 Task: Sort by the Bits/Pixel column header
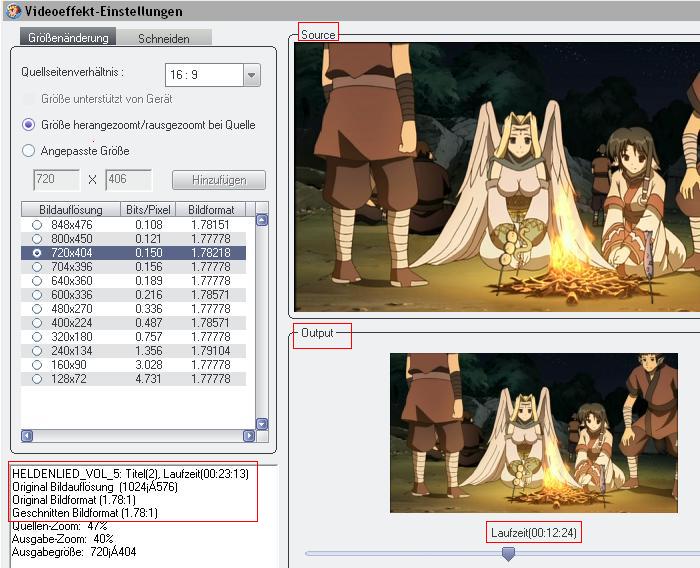click(x=148, y=209)
